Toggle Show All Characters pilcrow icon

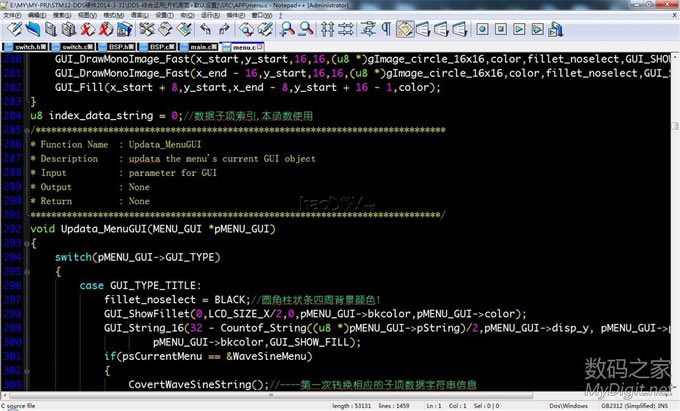tap(386, 29)
